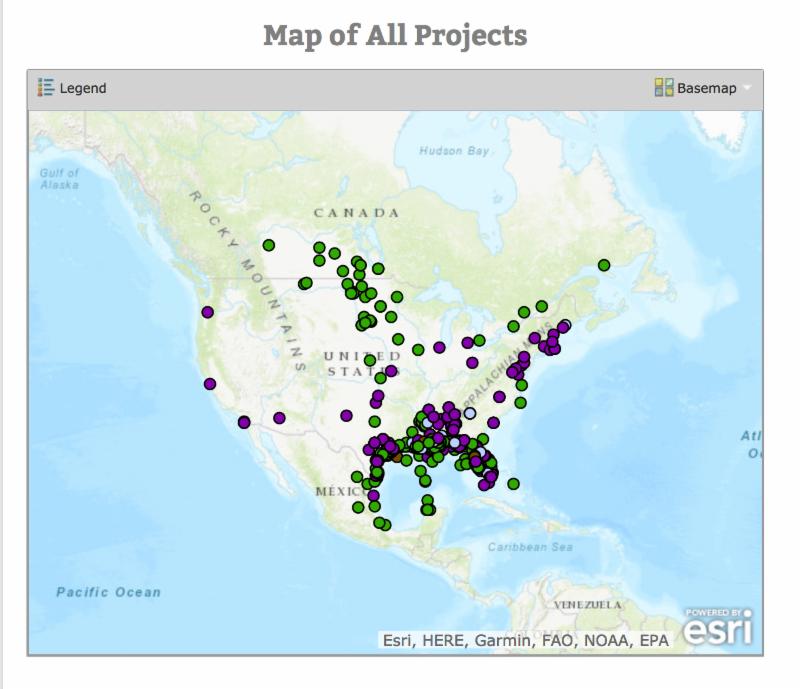The height and width of the screenshot is (689, 800).
Task: Expand the Basemap dropdown arrow
Action: (x=747, y=89)
